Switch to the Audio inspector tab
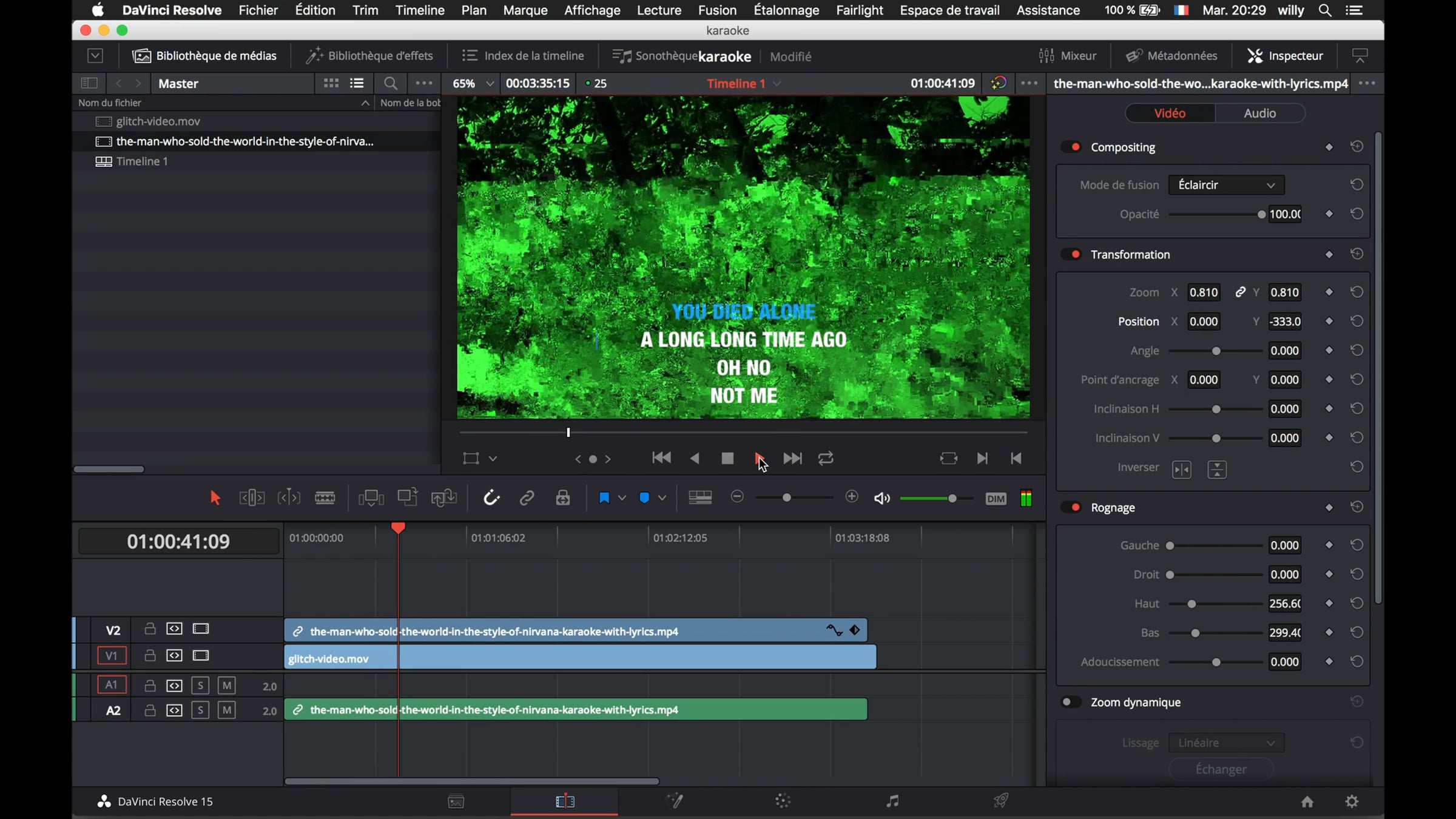This screenshot has width=1456, height=819. (1259, 113)
